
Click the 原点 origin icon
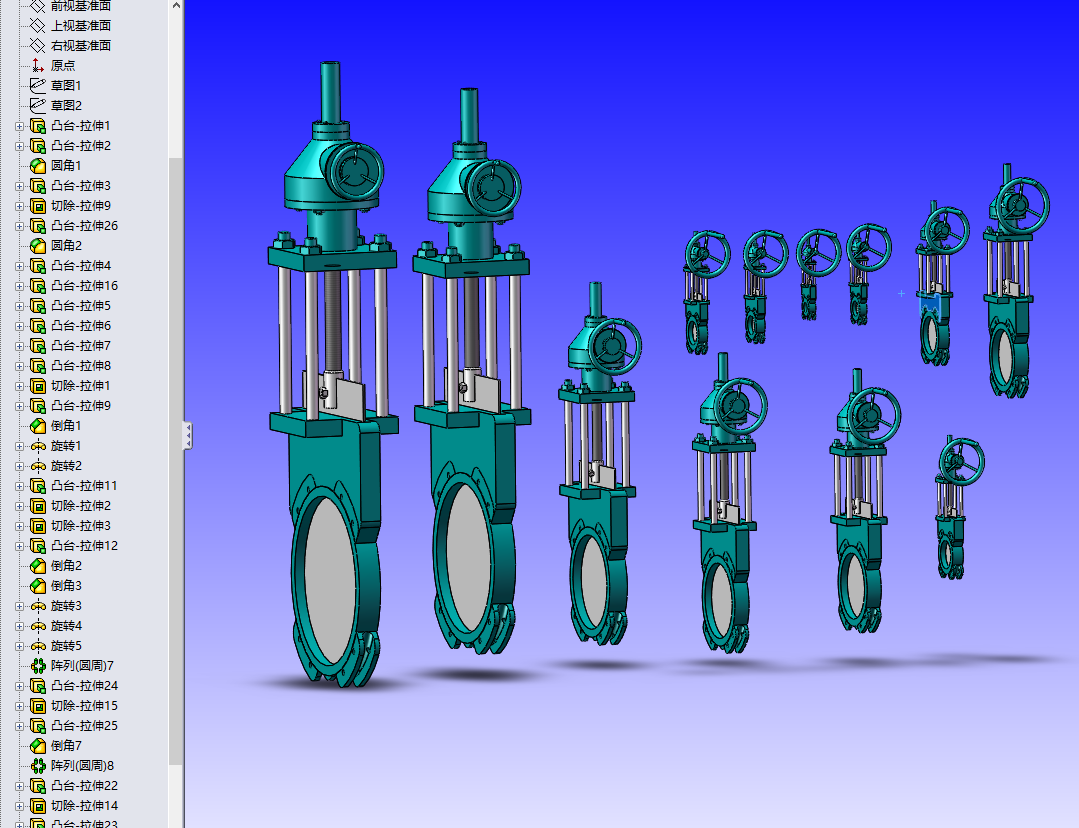coord(38,65)
